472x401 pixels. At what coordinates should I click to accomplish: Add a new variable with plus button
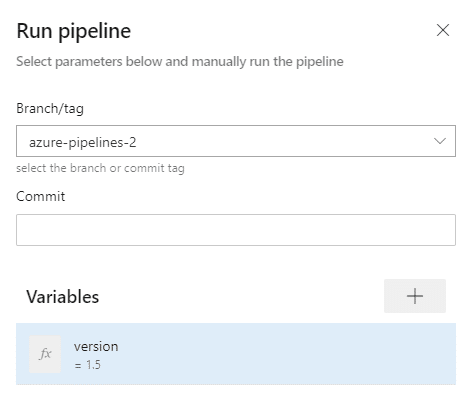[415, 296]
